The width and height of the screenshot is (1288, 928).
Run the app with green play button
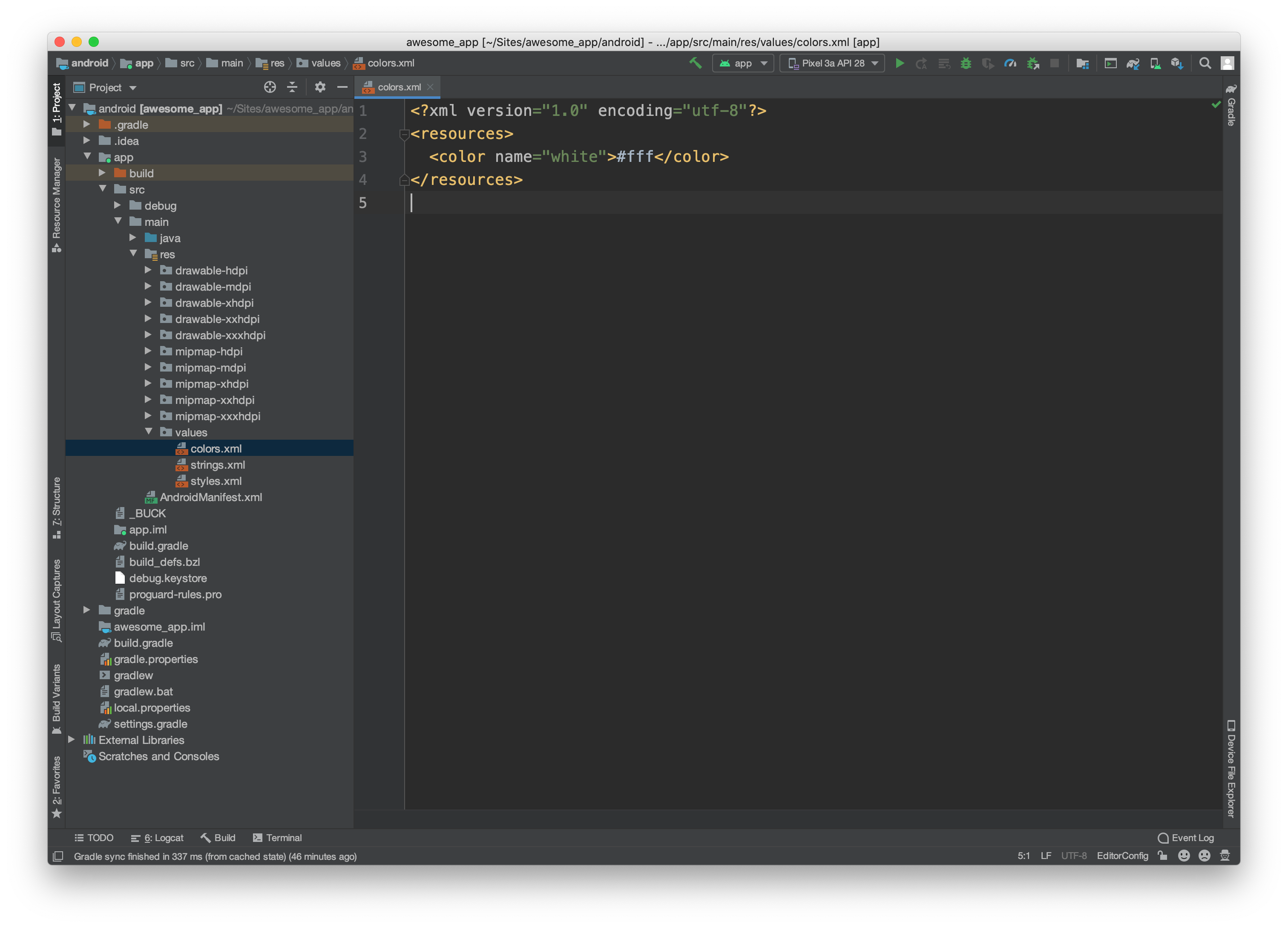(x=900, y=63)
